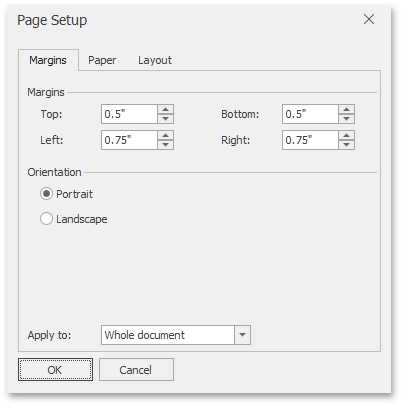Viewport: 404px width, 408px height.
Task: Click the Top margin input field
Action: point(129,114)
